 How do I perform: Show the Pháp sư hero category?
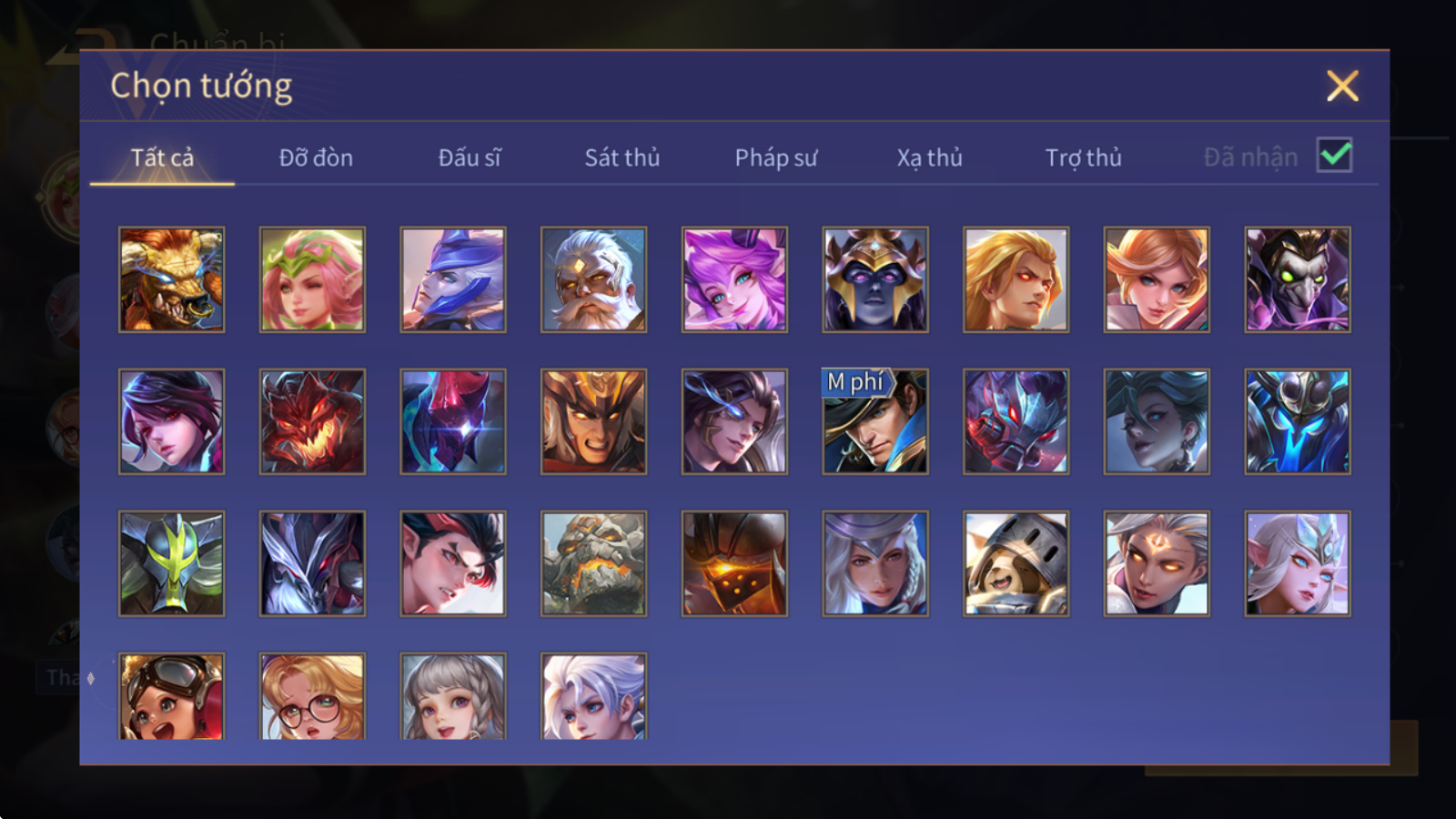pos(775,157)
